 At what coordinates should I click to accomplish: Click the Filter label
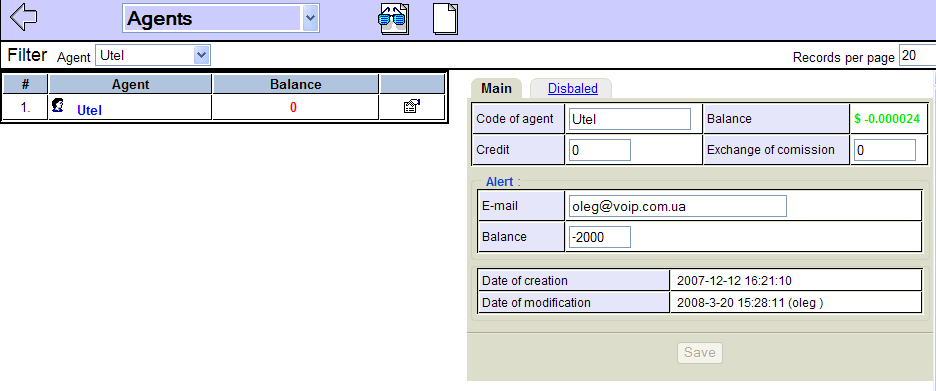[x=27, y=55]
